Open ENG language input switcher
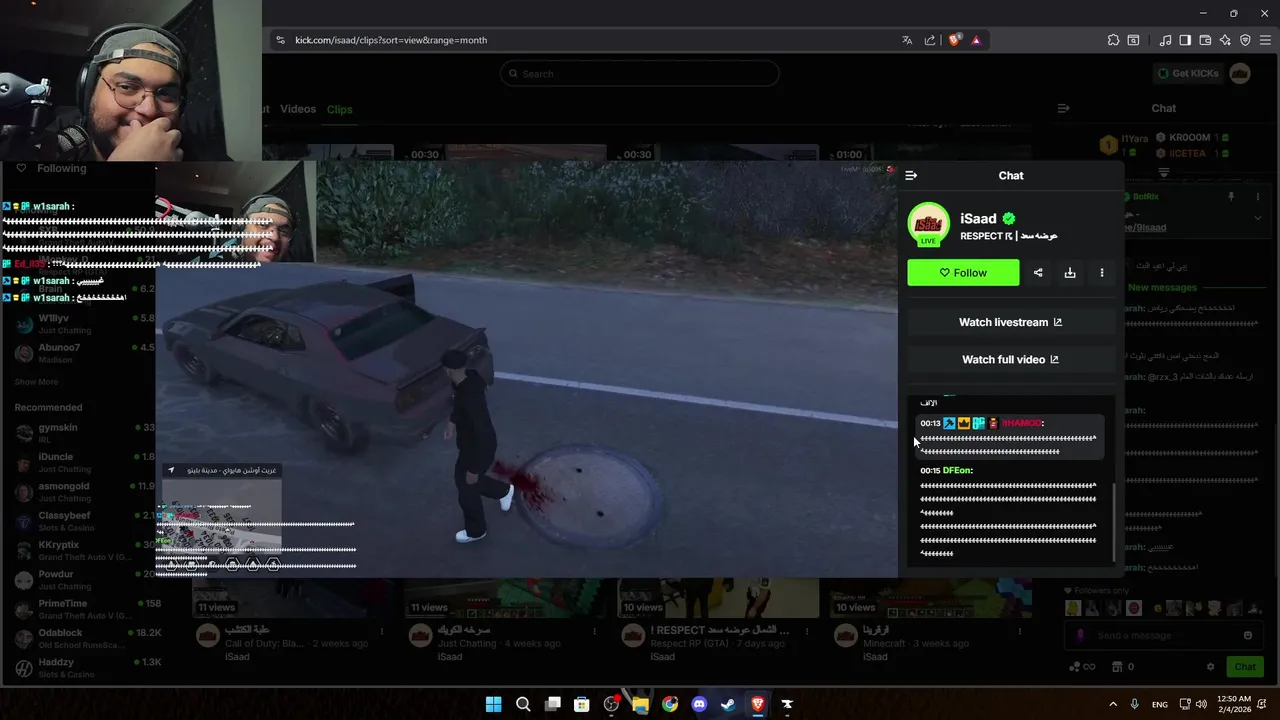This screenshot has height=720, width=1280. tap(1160, 704)
